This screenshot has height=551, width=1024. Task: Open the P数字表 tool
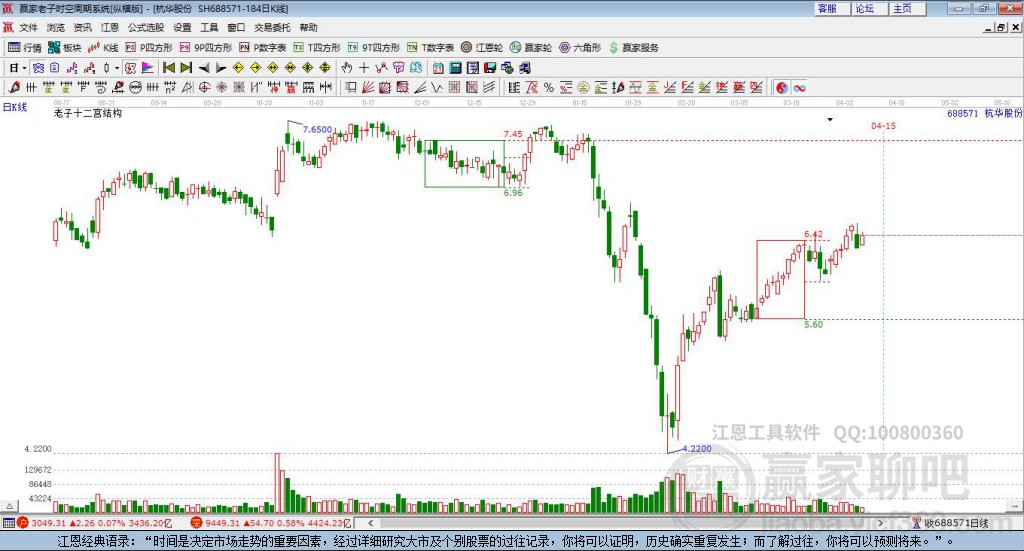point(263,48)
